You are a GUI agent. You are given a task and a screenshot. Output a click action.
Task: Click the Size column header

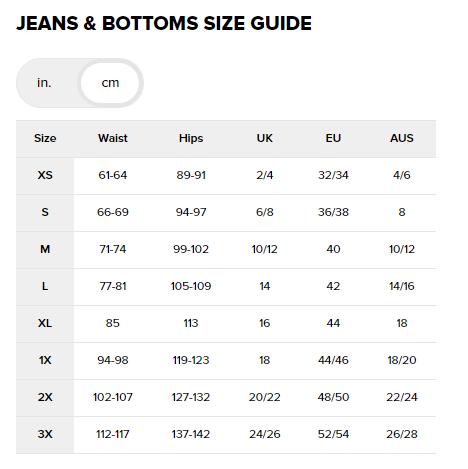tap(45, 138)
